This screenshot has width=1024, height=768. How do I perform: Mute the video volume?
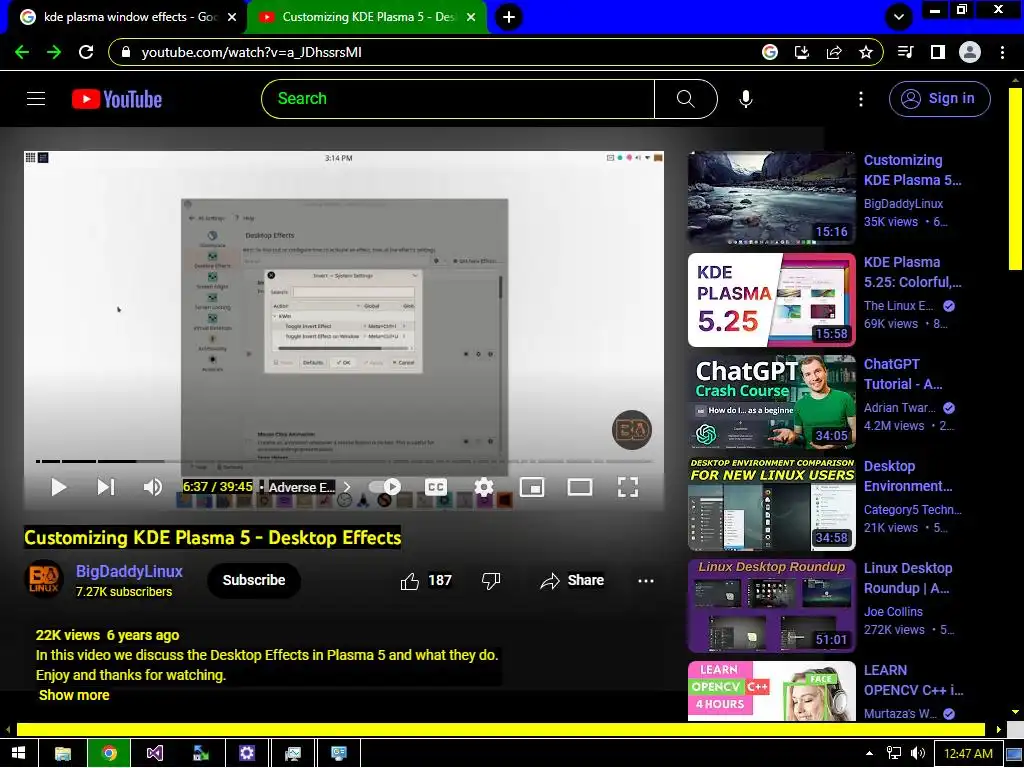coord(153,487)
